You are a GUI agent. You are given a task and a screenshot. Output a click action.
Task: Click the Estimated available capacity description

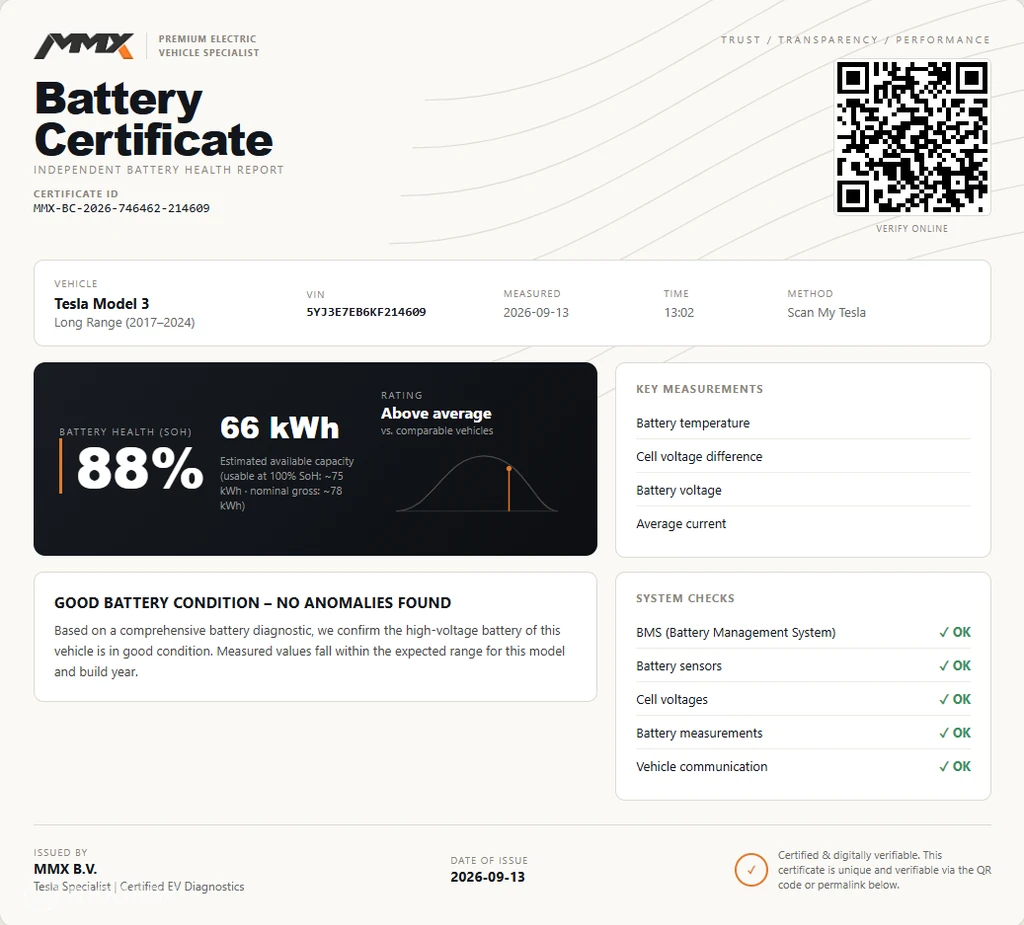287,483
